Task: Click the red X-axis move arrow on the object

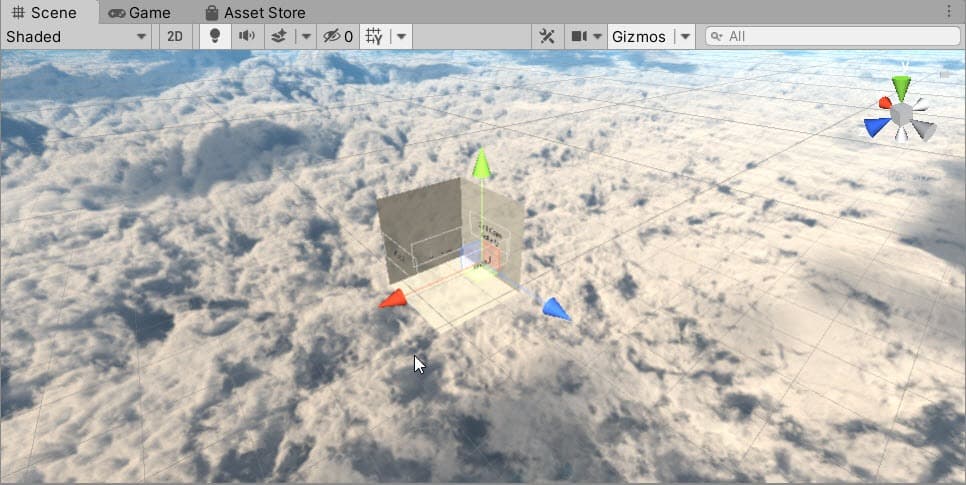Action: [x=392, y=299]
